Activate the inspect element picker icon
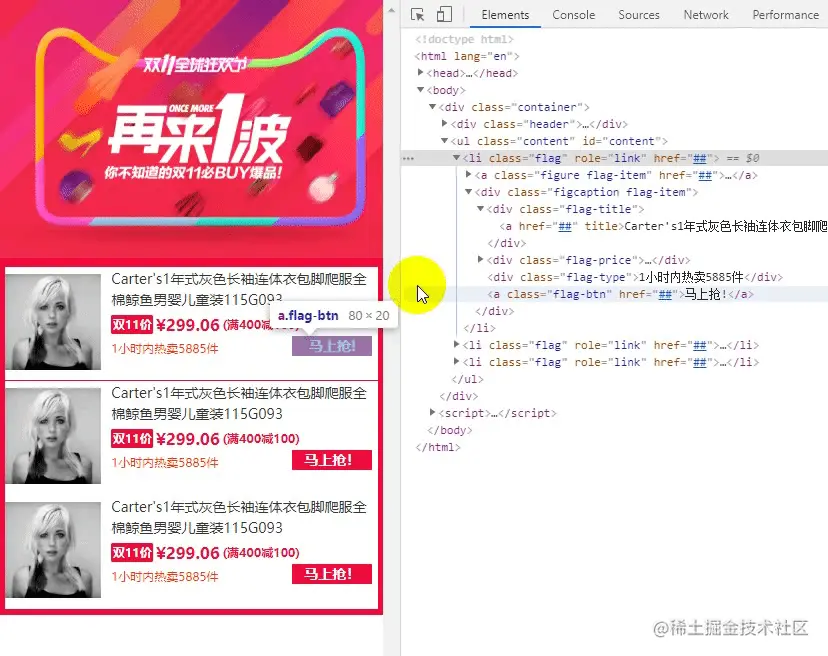 (417, 15)
